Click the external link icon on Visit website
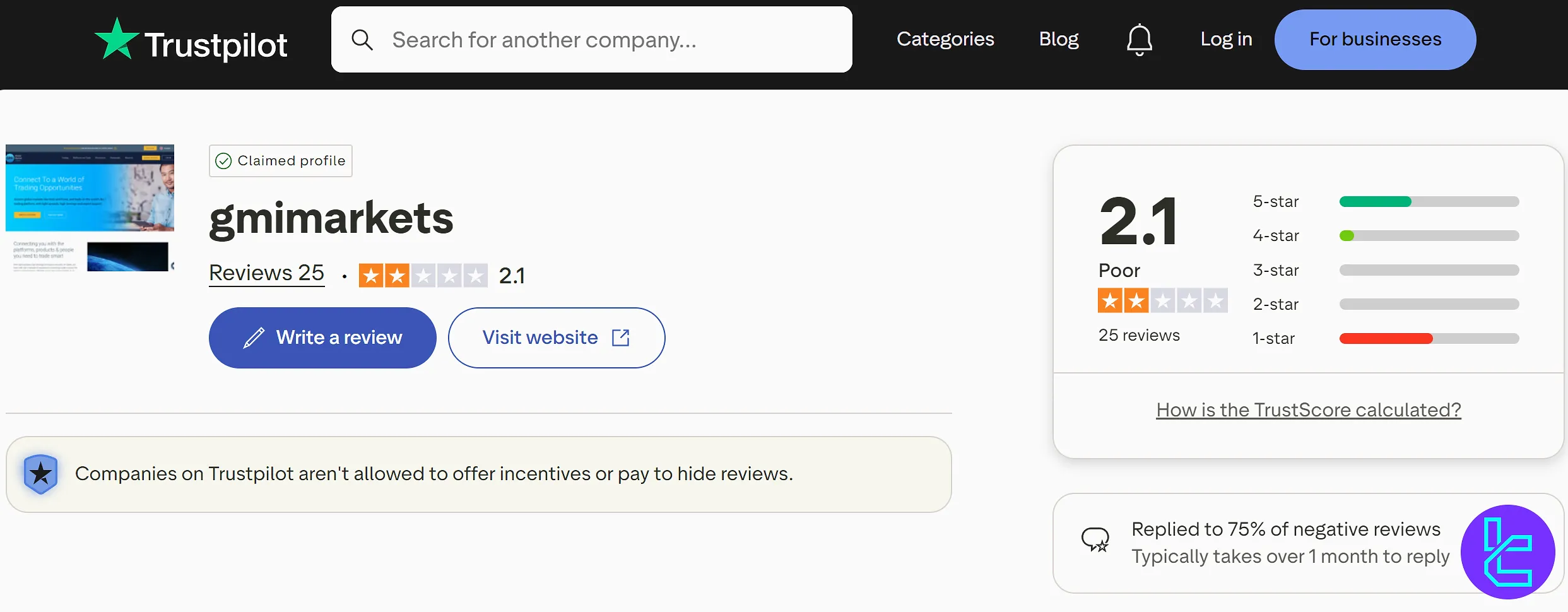The image size is (1568, 612). [621, 338]
